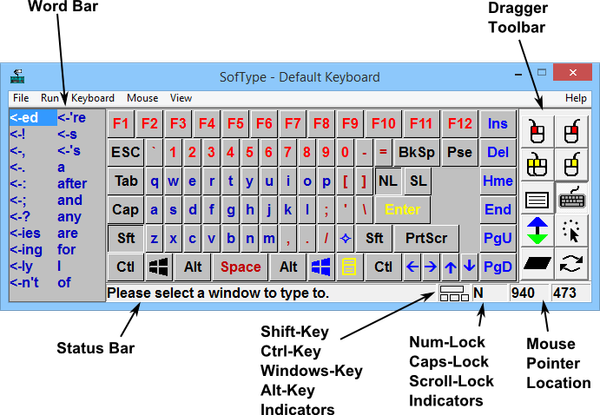Click the Del key
600x415 pixels.
click(x=497, y=152)
